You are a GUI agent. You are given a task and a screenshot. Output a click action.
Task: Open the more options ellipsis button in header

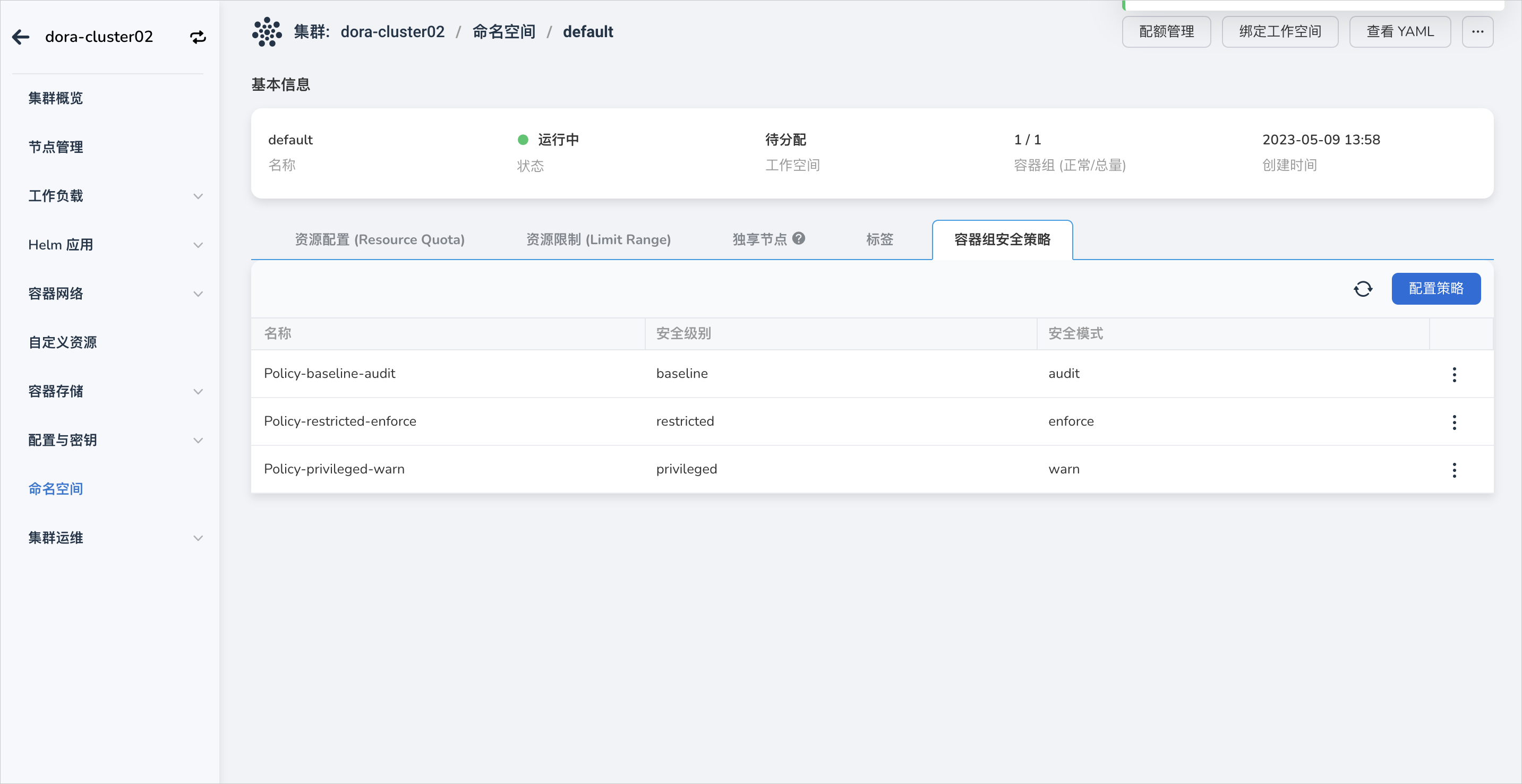1478,32
